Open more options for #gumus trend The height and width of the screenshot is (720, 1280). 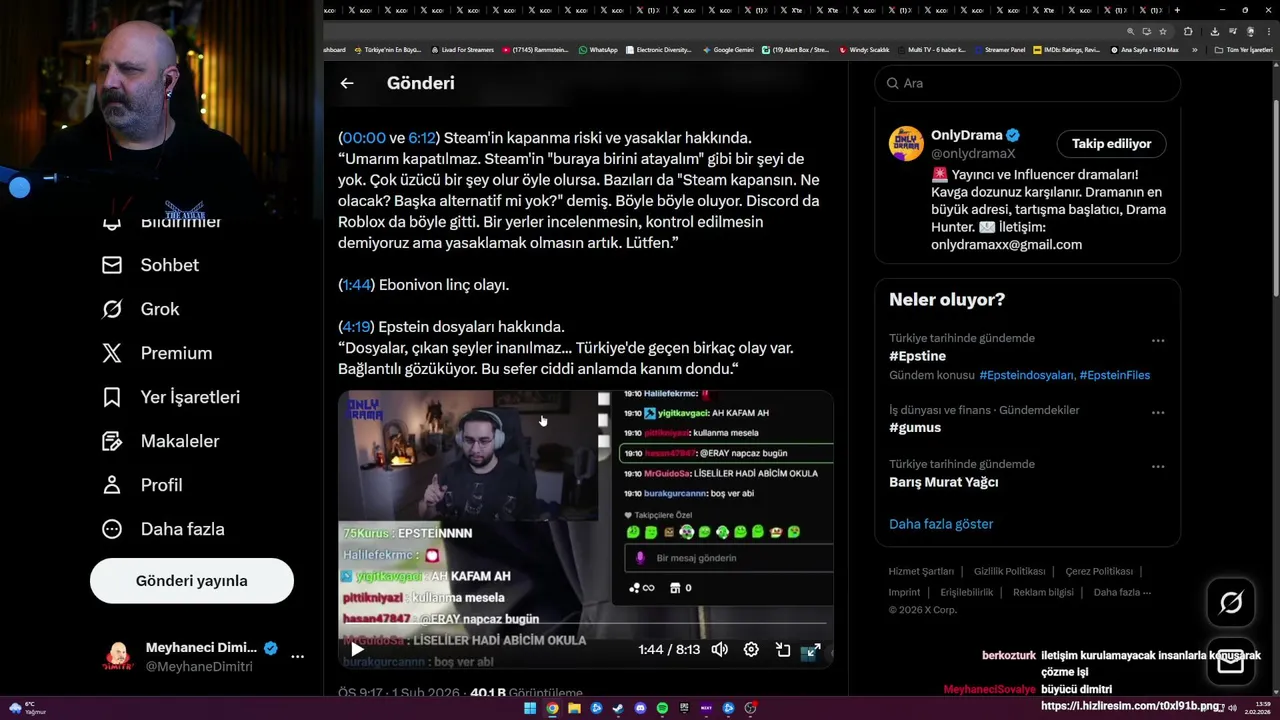tap(1158, 413)
